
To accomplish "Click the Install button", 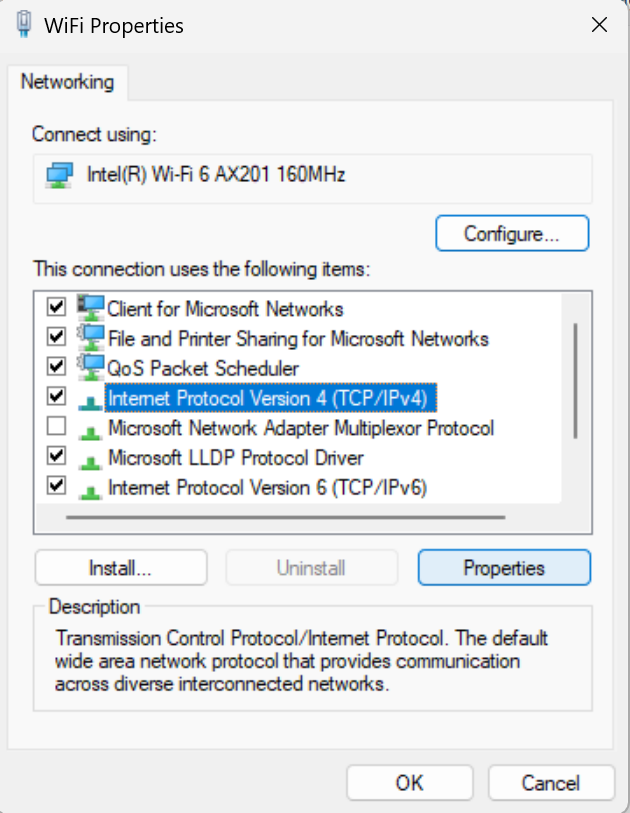I will [x=120, y=568].
